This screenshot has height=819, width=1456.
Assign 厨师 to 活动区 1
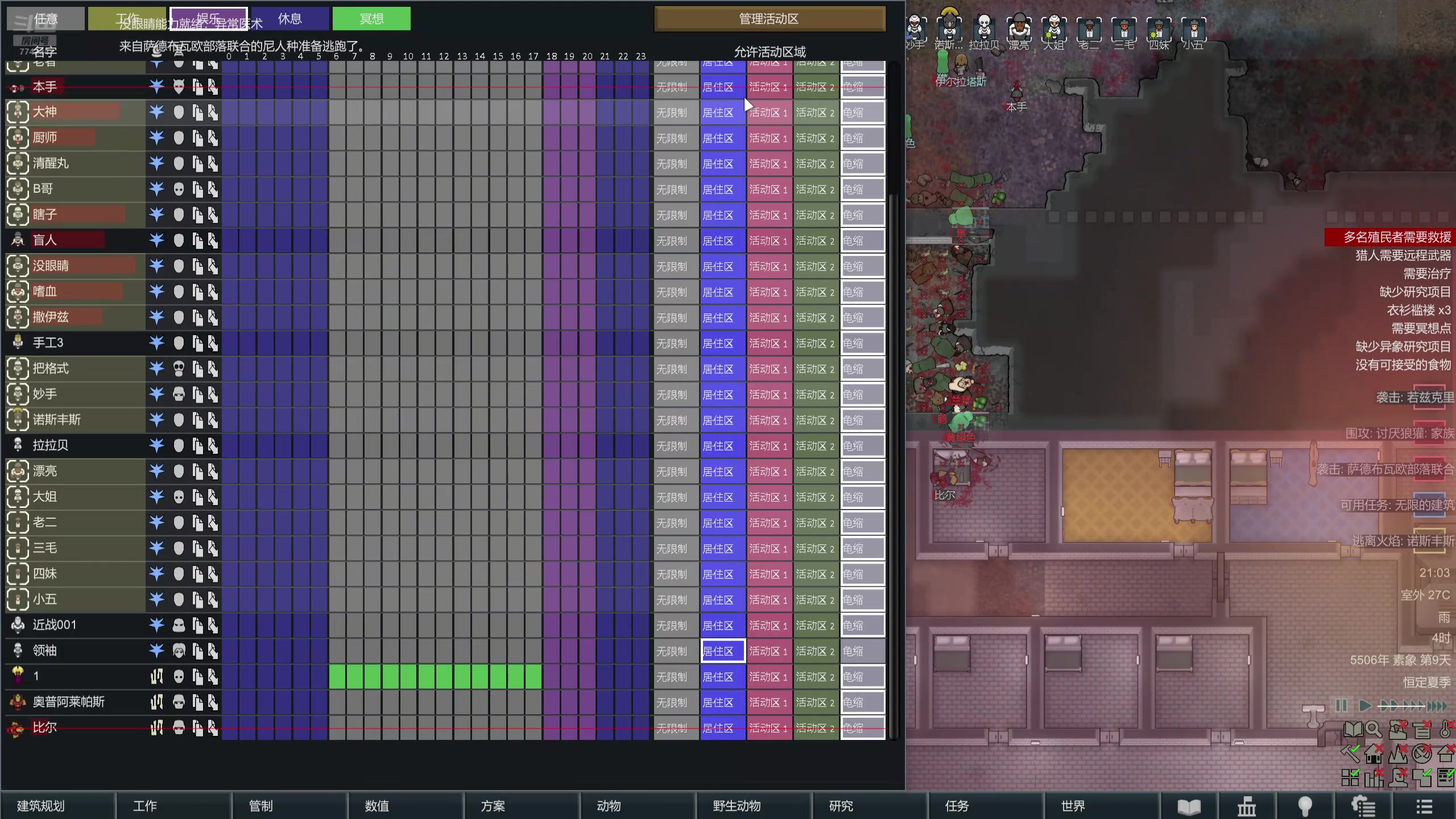(770, 138)
